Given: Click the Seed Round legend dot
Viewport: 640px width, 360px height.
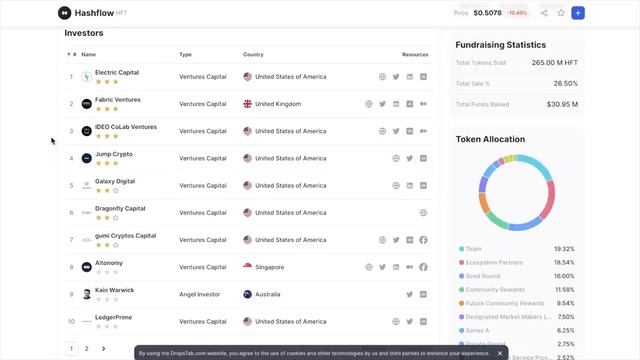Looking at the screenshot, I should pyautogui.click(x=462, y=276).
